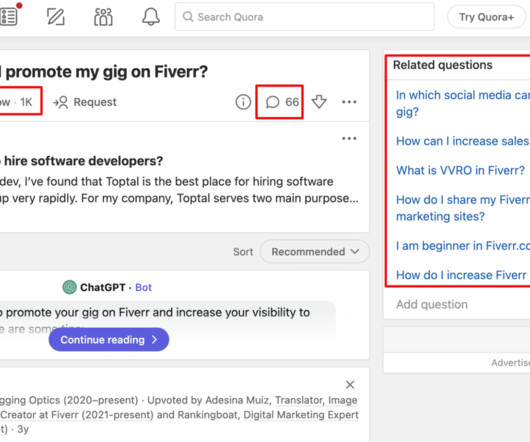Image resolution: width=530 pixels, height=442 pixels.
Task: Open the Answer pencil icon in header
Action: (x=56, y=17)
